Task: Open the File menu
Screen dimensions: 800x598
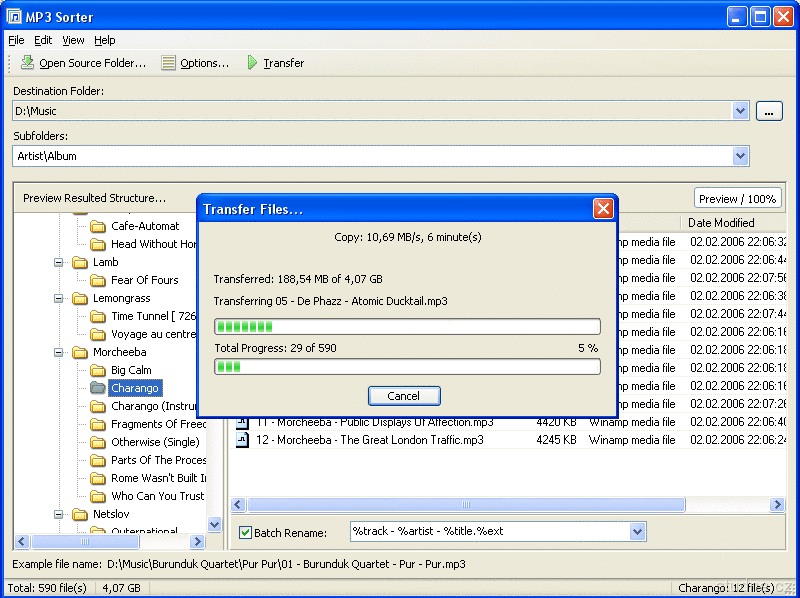Action: pos(16,40)
